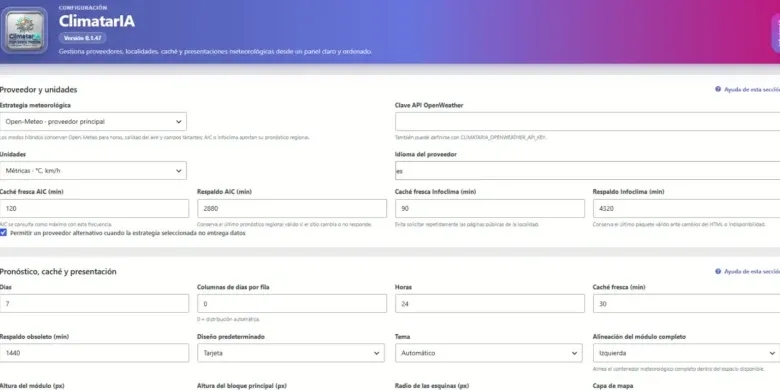This screenshot has width=780, height=390.
Task: Expand Tema dropdown Automático
Action: (x=488, y=353)
